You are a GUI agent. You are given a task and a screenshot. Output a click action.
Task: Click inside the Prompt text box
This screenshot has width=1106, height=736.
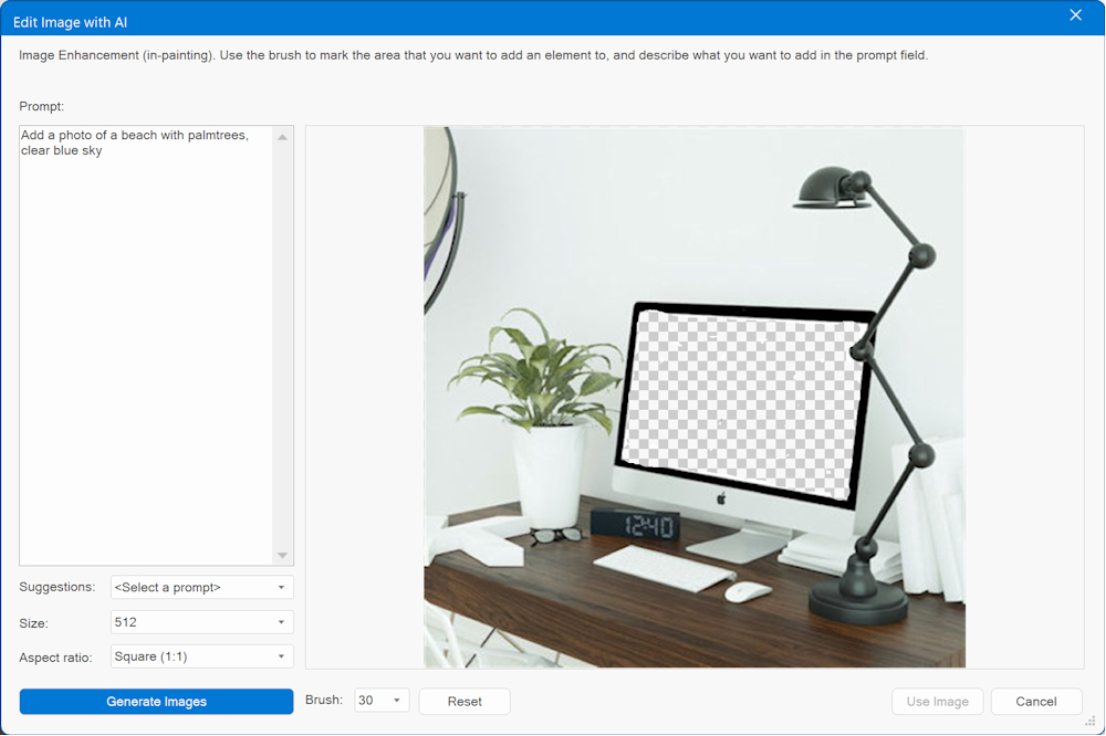coord(145,340)
